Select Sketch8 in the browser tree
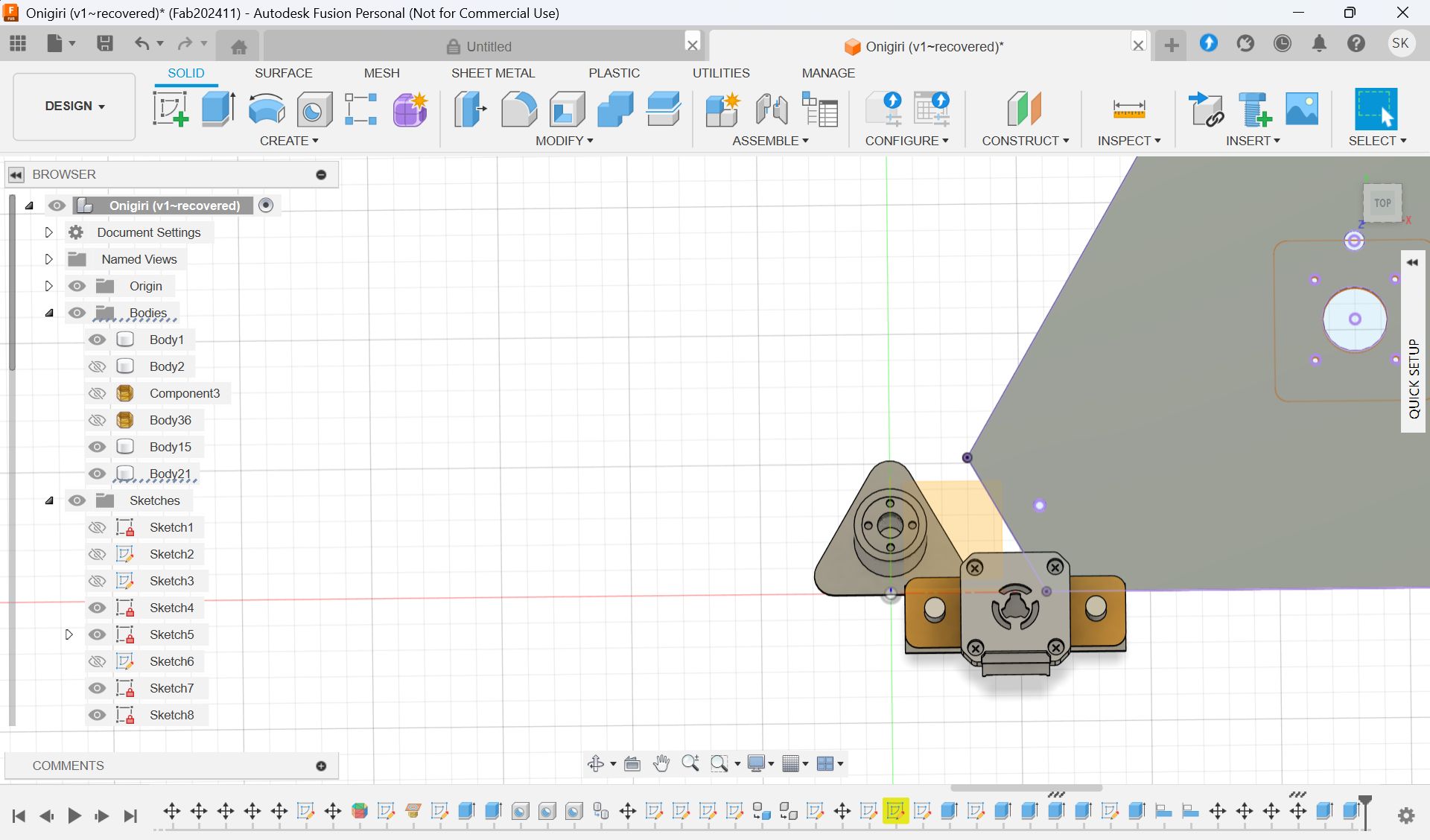This screenshot has width=1430, height=840. pyautogui.click(x=171, y=715)
